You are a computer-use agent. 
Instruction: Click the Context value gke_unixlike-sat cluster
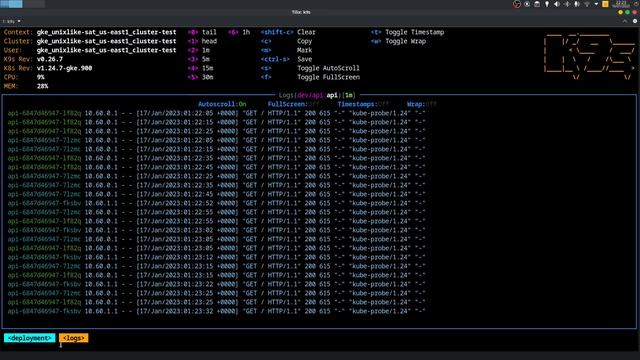click(x=107, y=32)
